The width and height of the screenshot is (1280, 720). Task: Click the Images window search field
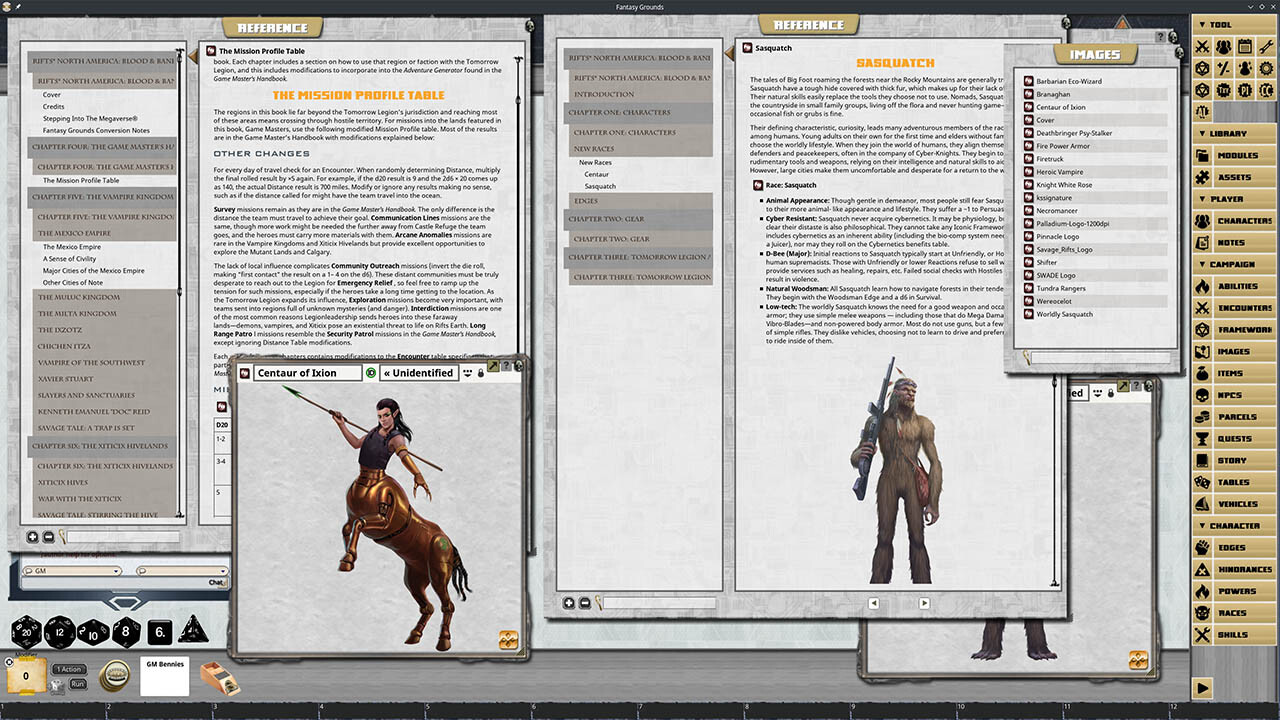pos(1100,357)
